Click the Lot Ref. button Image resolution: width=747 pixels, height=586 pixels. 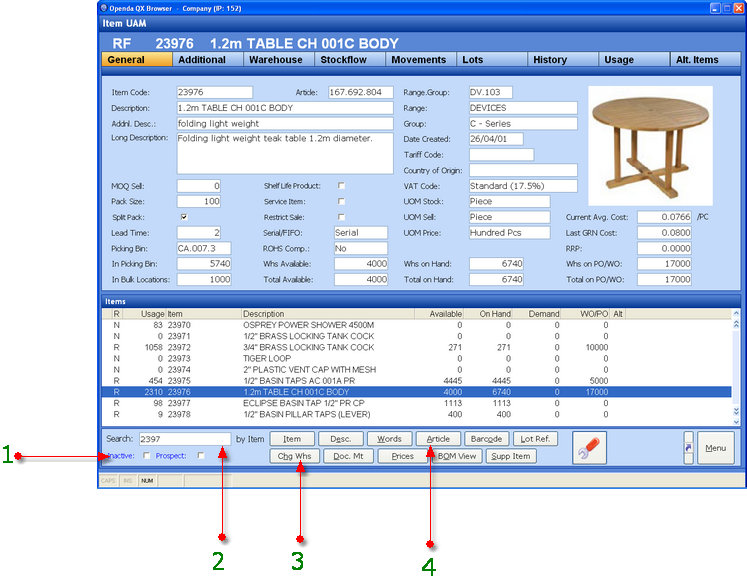click(535, 439)
